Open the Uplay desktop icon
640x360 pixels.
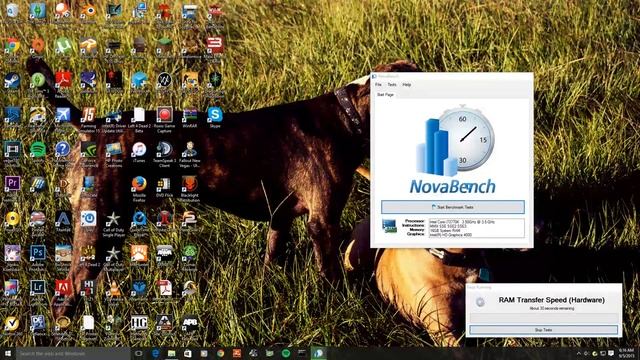[88, 219]
